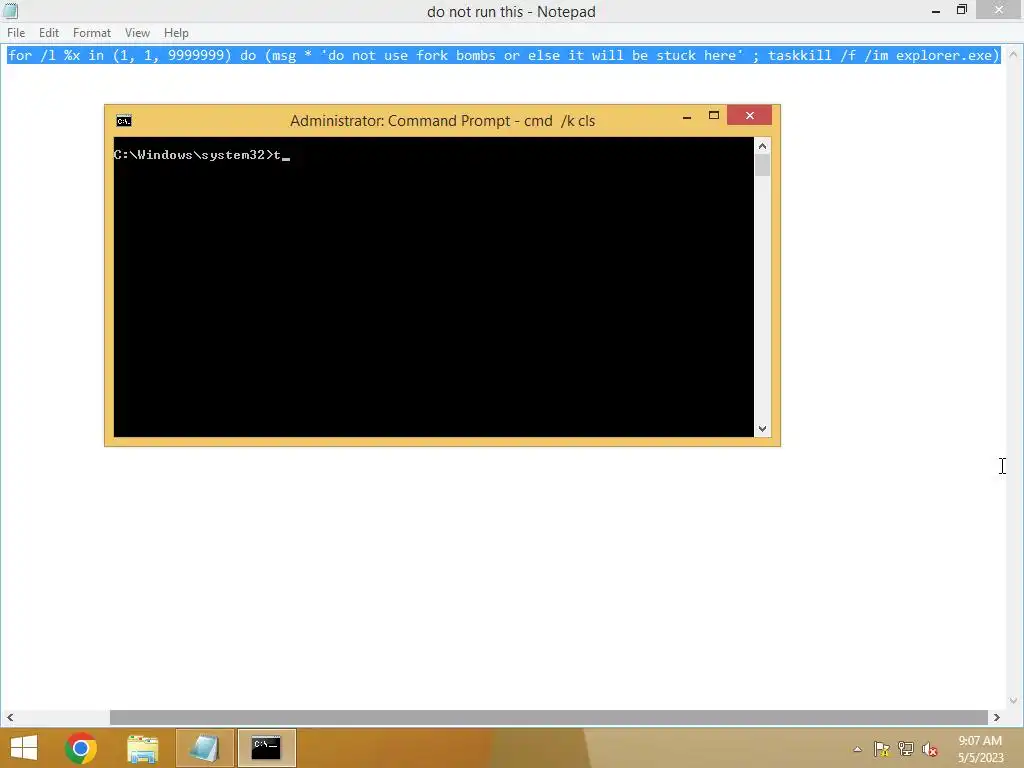Minimize the Notepad window
The image size is (1024, 768).
tap(936, 10)
